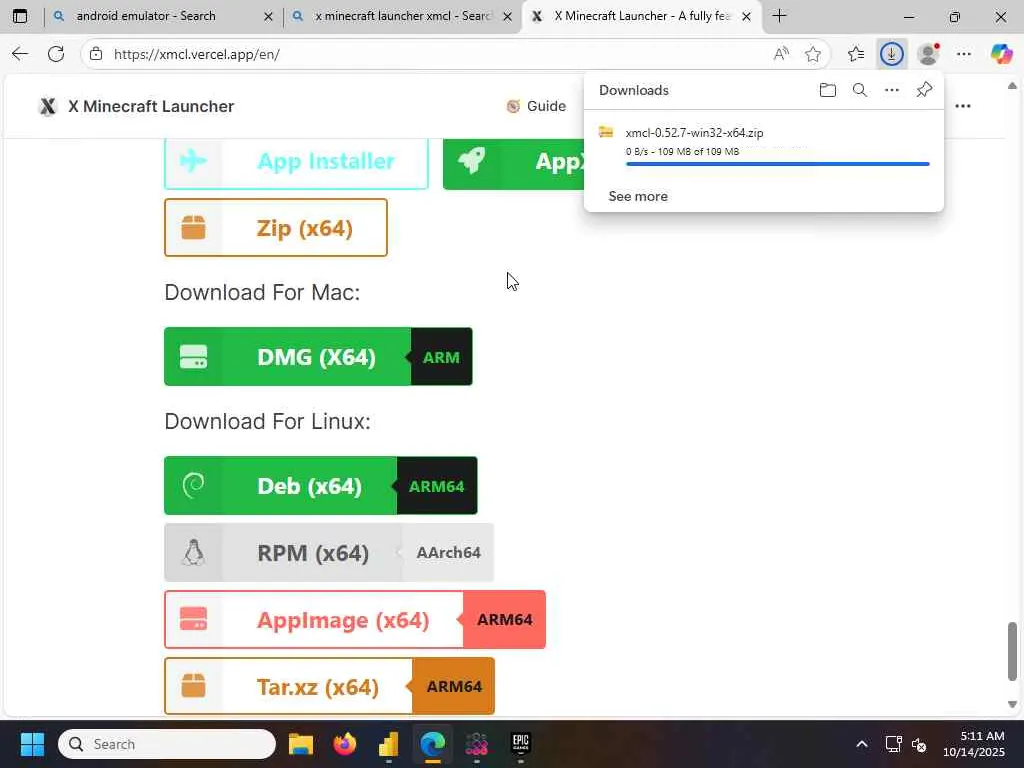
Task: Choose the ARM64 Tar.xz archive
Action: pyautogui.click(x=454, y=686)
